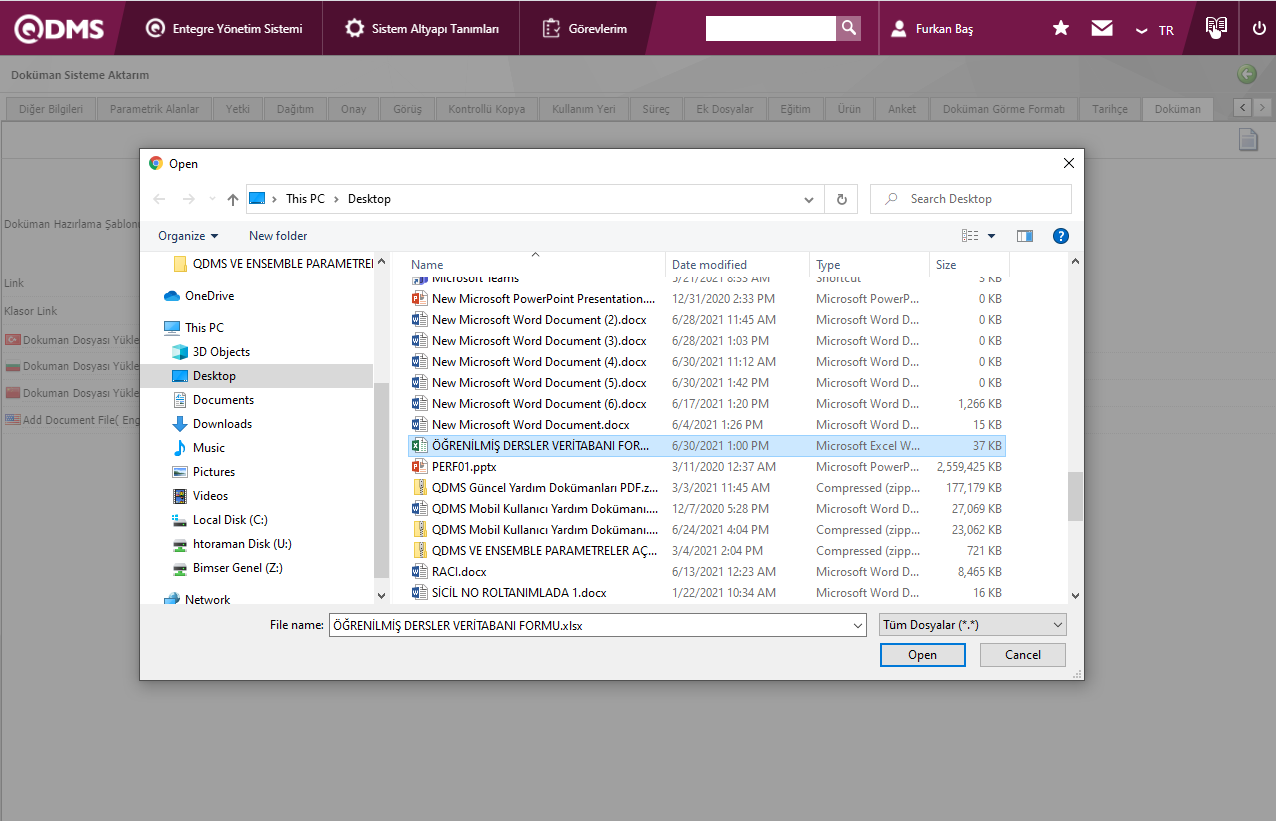The image size is (1276, 821).
Task: Click the refresh button beside address bar
Action: [x=841, y=199]
